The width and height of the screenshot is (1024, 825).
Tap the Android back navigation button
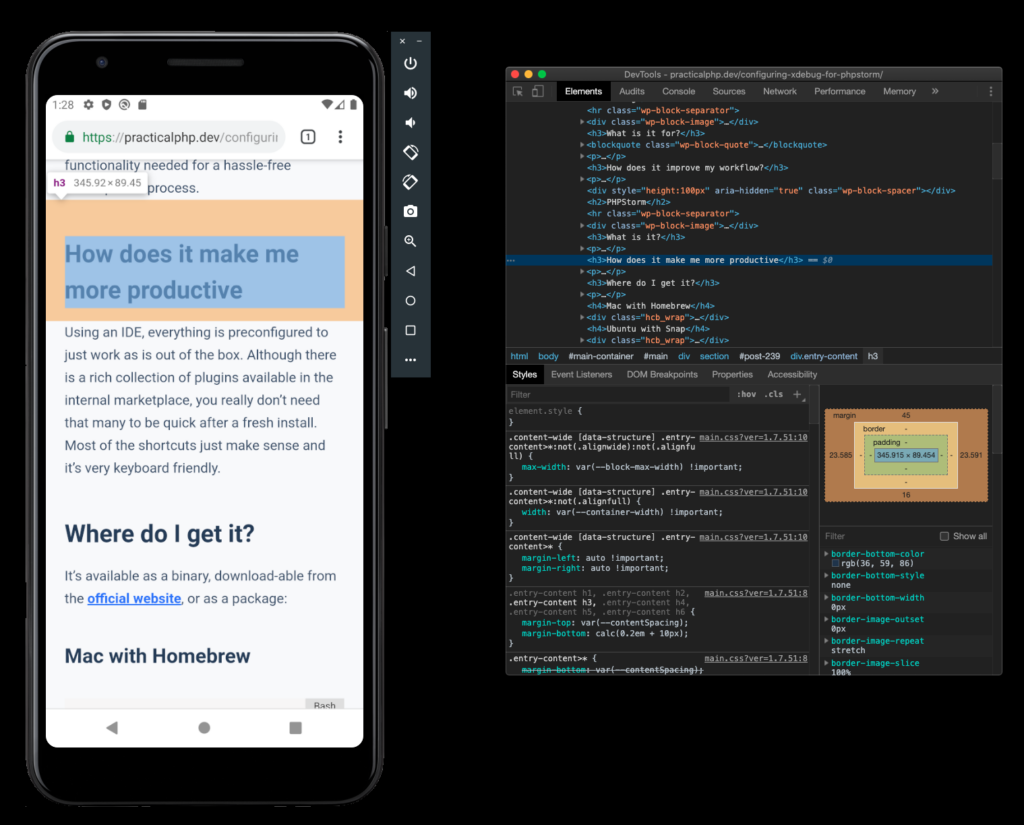point(112,727)
